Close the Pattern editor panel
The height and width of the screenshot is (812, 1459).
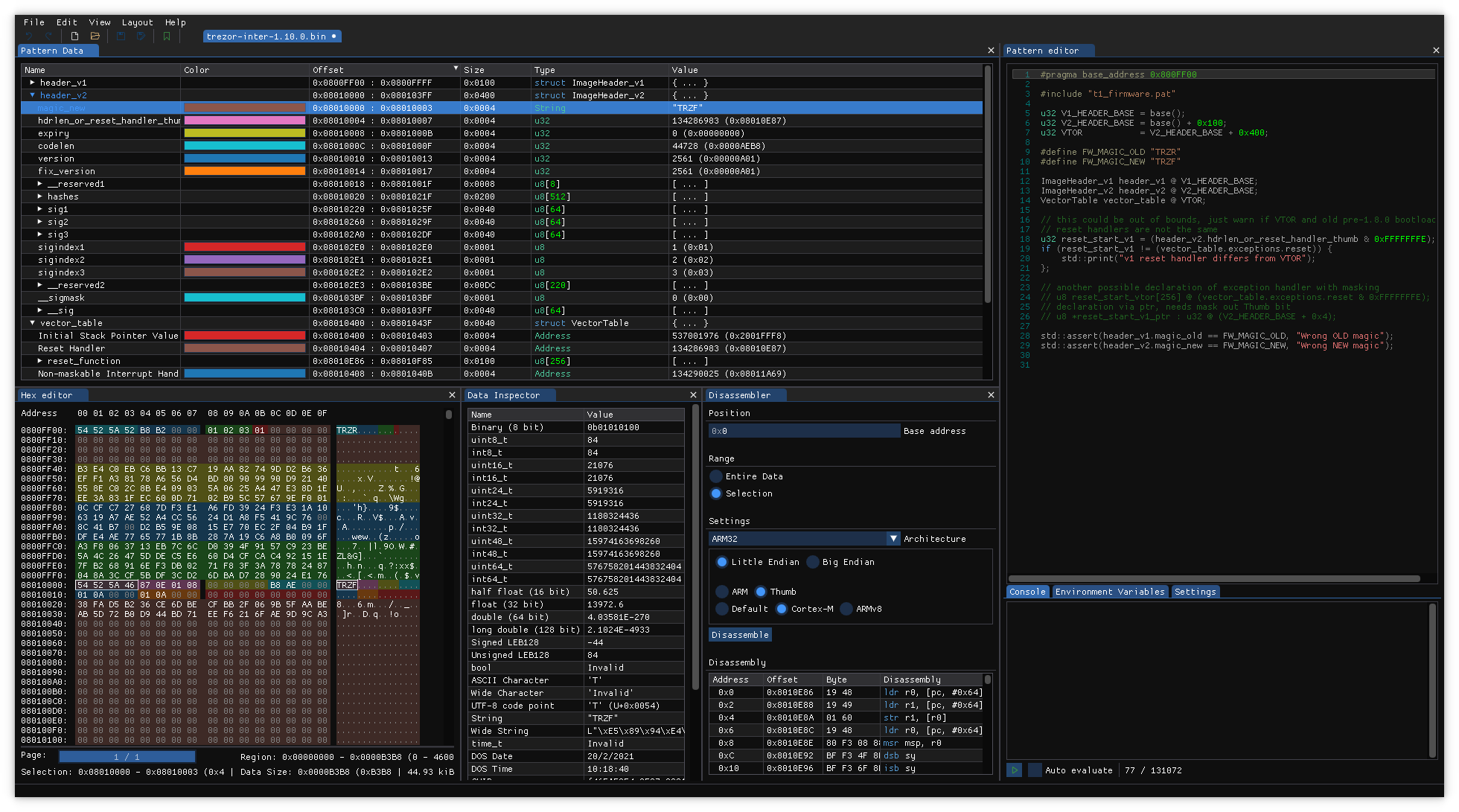[x=1436, y=51]
